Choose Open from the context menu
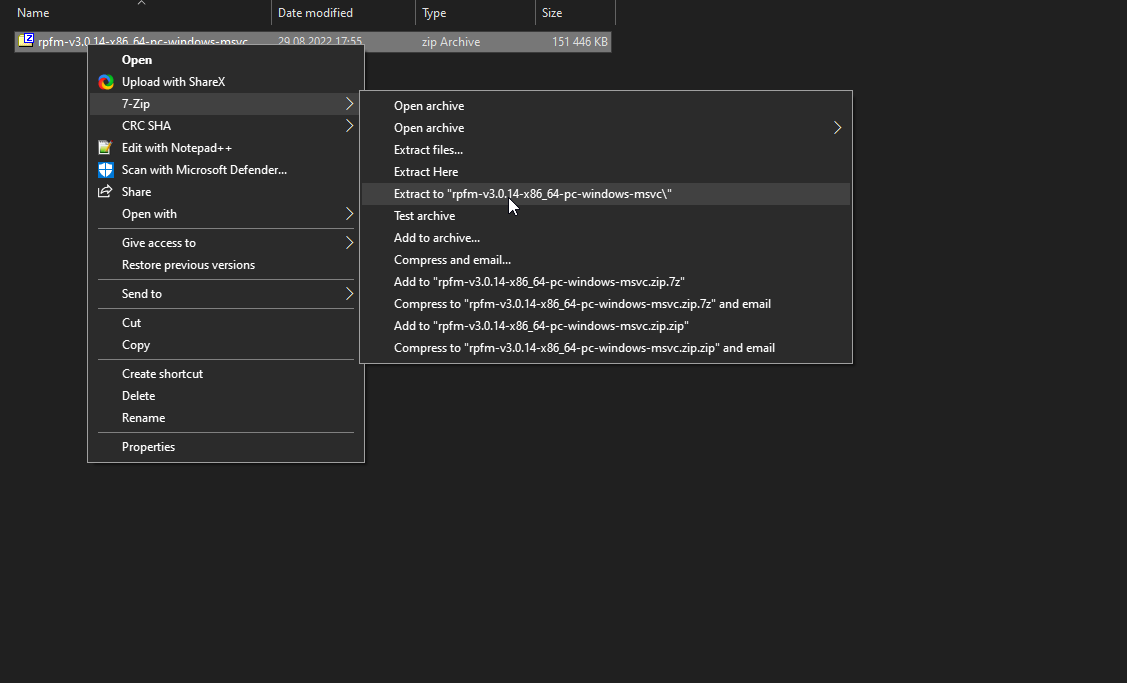Screen dimensions: 1127x683 tap(226, 60)
